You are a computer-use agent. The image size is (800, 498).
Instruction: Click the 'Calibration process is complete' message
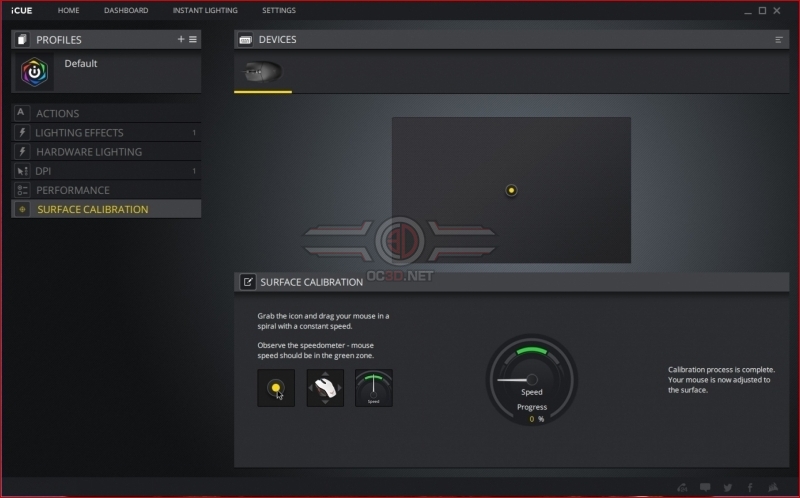point(721,380)
